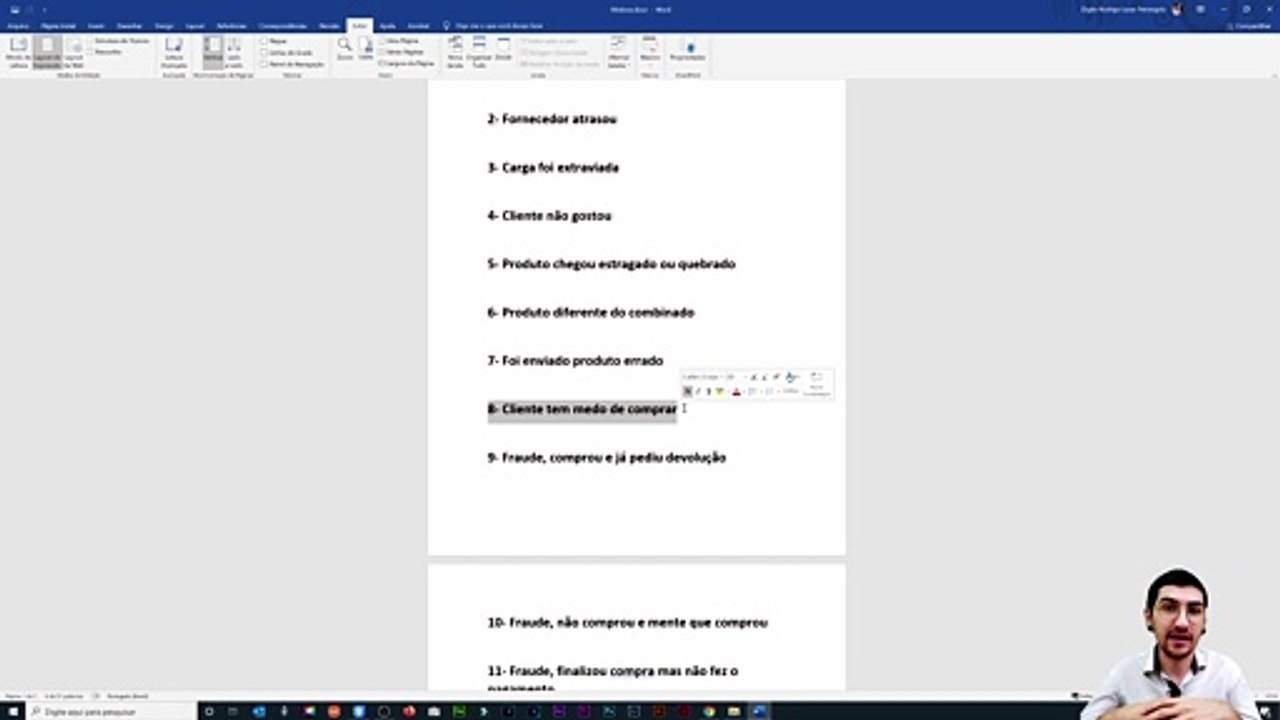The height and width of the screenshot is (720, 1280).
Task: Click Save icon in title bar
Action: [x=15, y=9]
